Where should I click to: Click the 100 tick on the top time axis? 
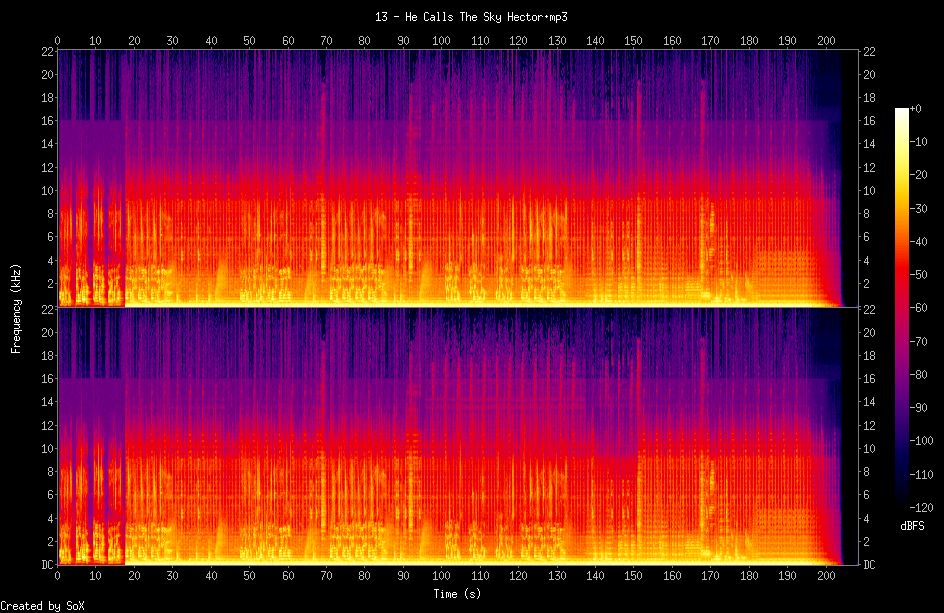tap(441, 40)
